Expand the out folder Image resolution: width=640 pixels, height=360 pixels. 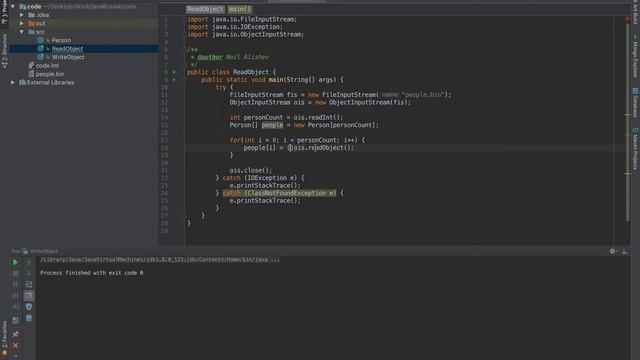22,23
